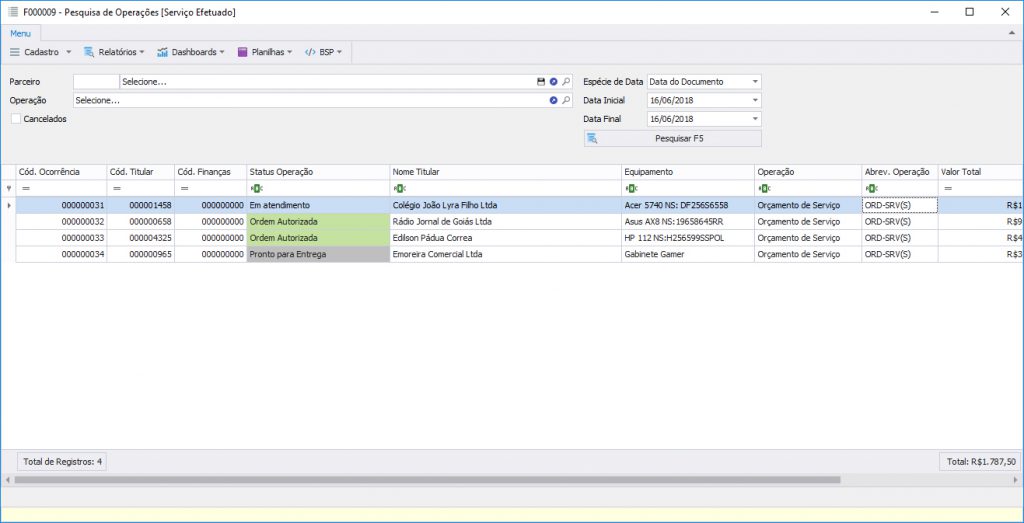Click the magnifier icon in Operação field

(566, 101)
